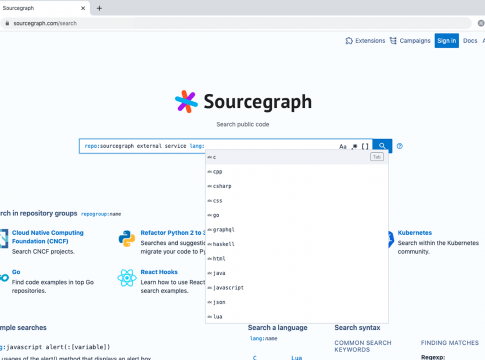Select 'css' language suggestion
Image resolution: width=485 pixels, height=360 pixels.
click(x=297, y=201)
